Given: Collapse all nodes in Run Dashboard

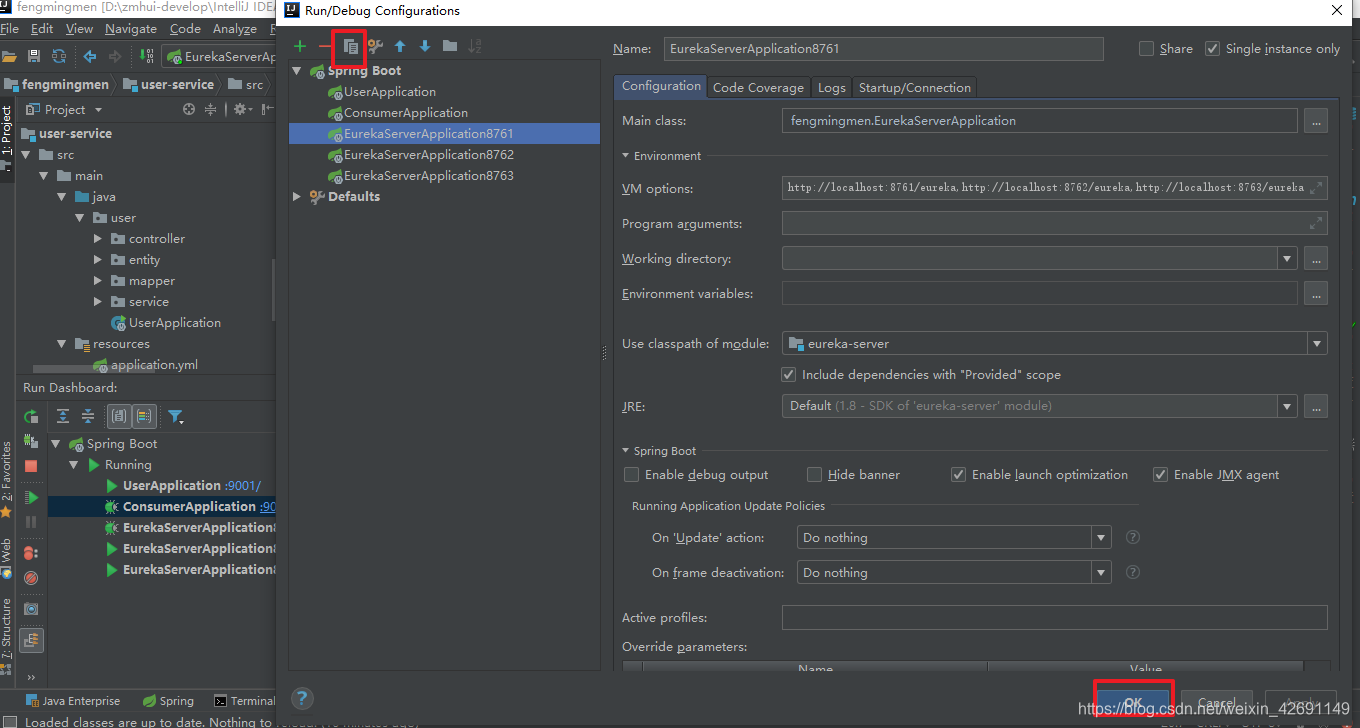Looking at the screenshot, I should point(88,417).
